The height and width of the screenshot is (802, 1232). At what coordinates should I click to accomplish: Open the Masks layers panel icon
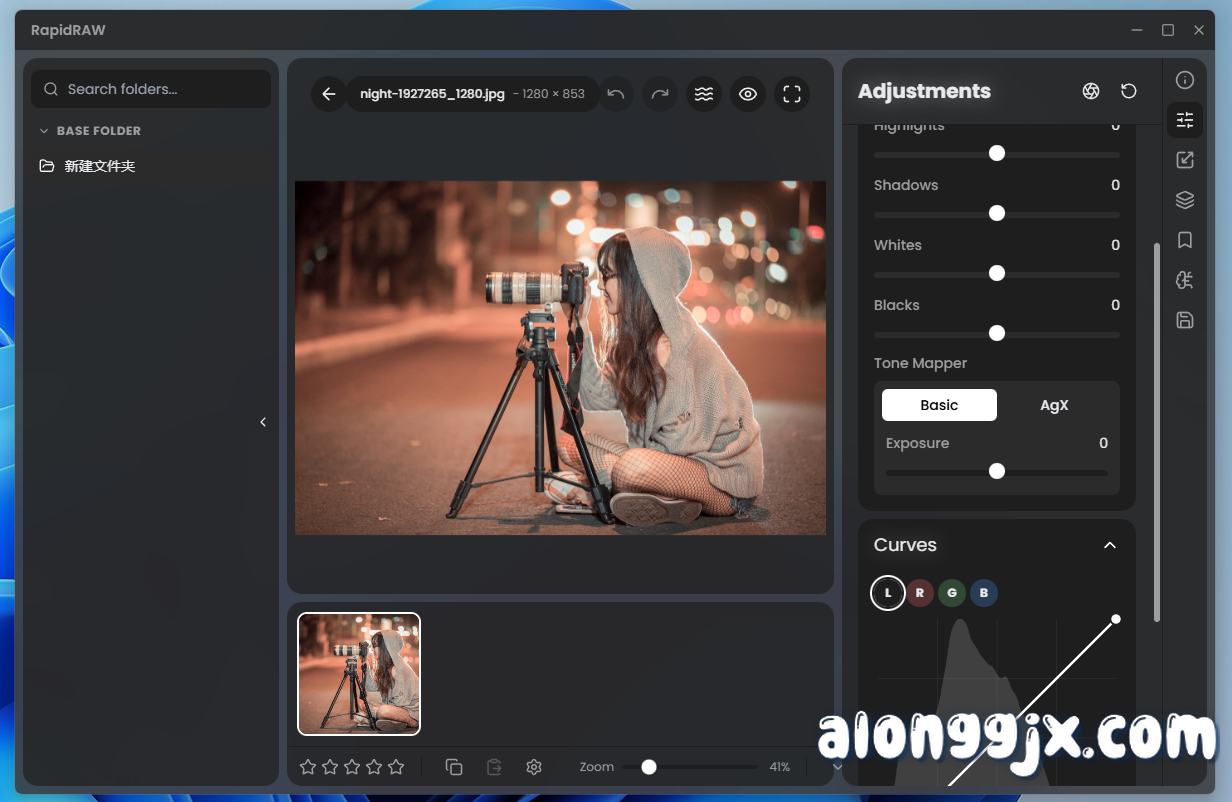1185,200
